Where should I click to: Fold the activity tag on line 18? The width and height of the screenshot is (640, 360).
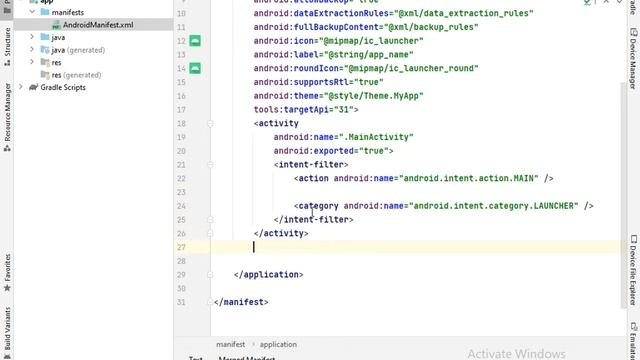(x=210, y=123)
